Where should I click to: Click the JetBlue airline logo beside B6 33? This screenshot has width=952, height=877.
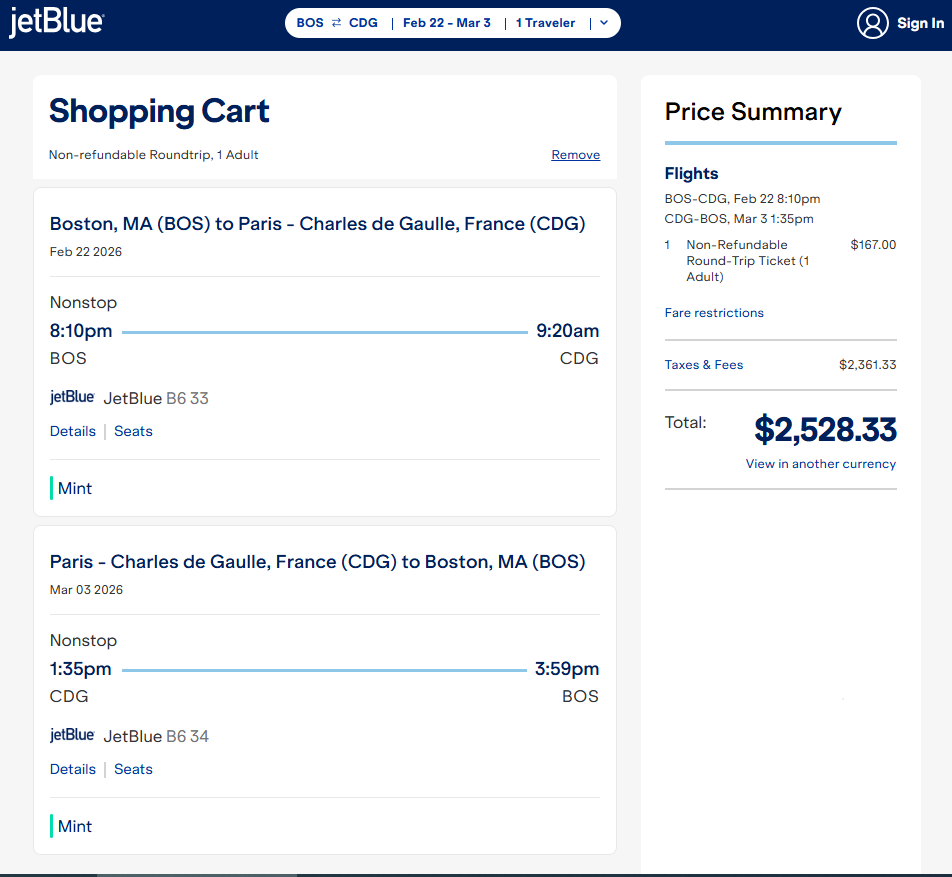[x=72, y=397]
